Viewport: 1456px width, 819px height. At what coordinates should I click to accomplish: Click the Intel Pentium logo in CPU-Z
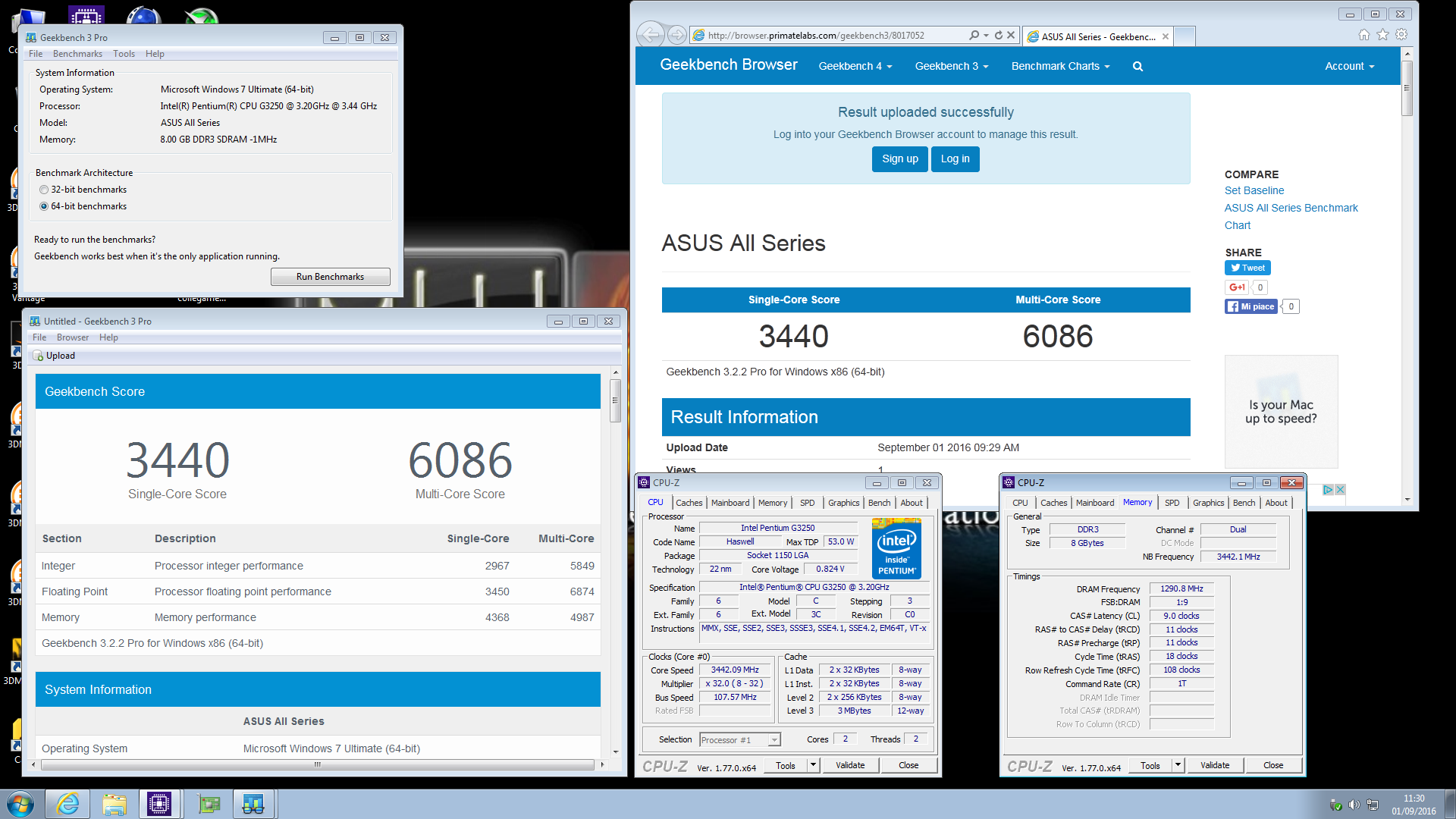(896, 549)
